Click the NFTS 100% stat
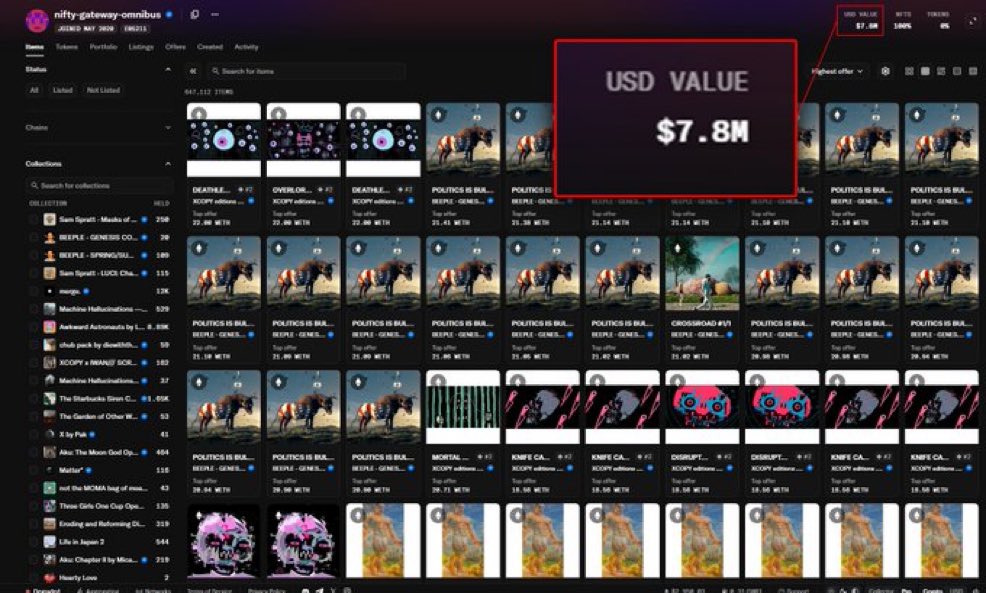986x593 pixels. [x=903, y=20]
